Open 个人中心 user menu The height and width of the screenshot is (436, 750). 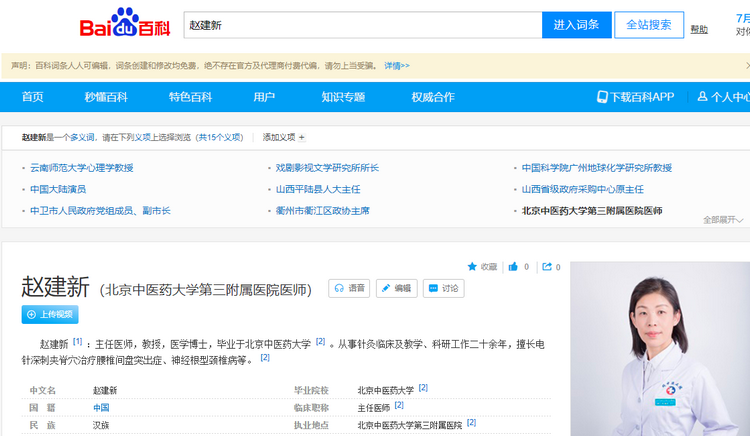coord(723,97)
